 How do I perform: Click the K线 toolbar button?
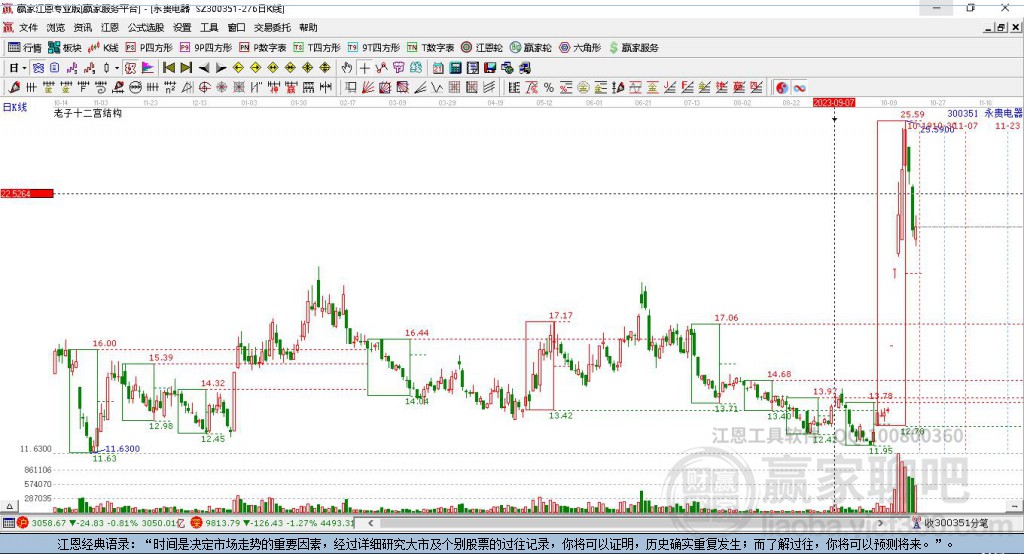(x=103, y=48)
